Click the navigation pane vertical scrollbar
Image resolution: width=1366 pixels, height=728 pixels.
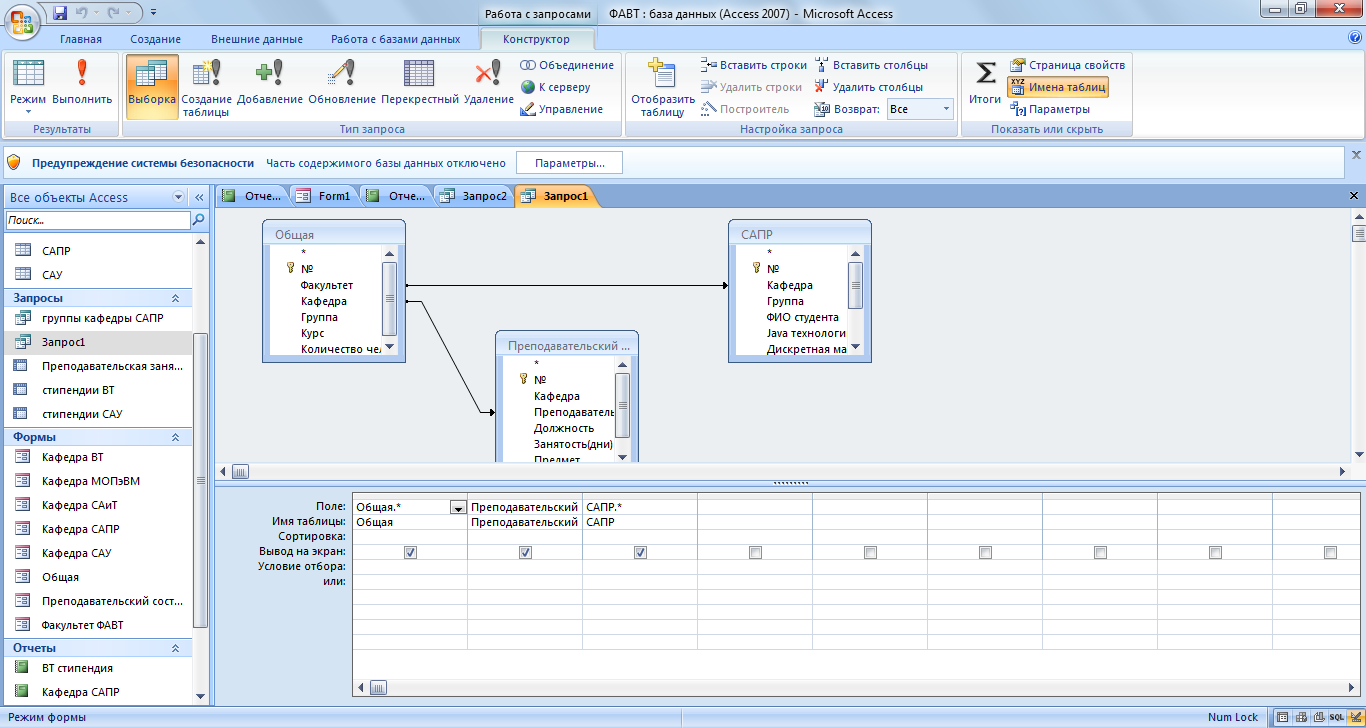(x=200, y=480)
